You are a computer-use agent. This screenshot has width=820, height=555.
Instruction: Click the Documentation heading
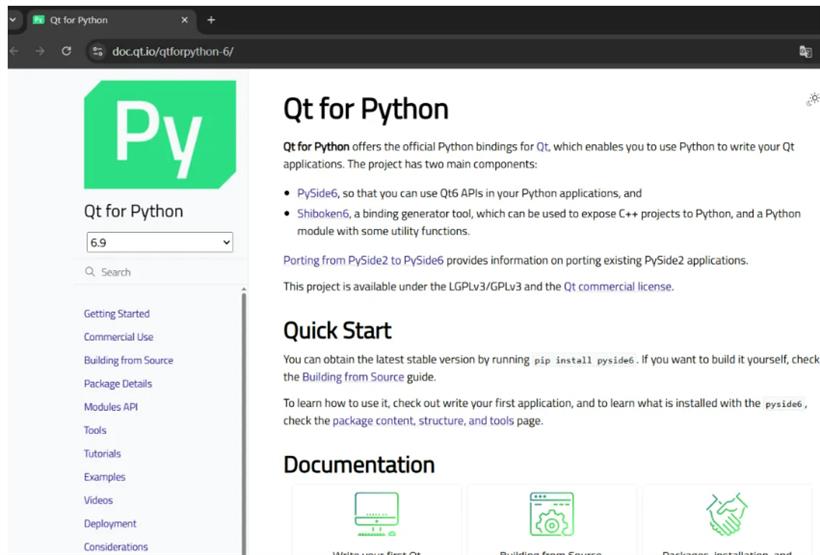click(x=359, y=465)
